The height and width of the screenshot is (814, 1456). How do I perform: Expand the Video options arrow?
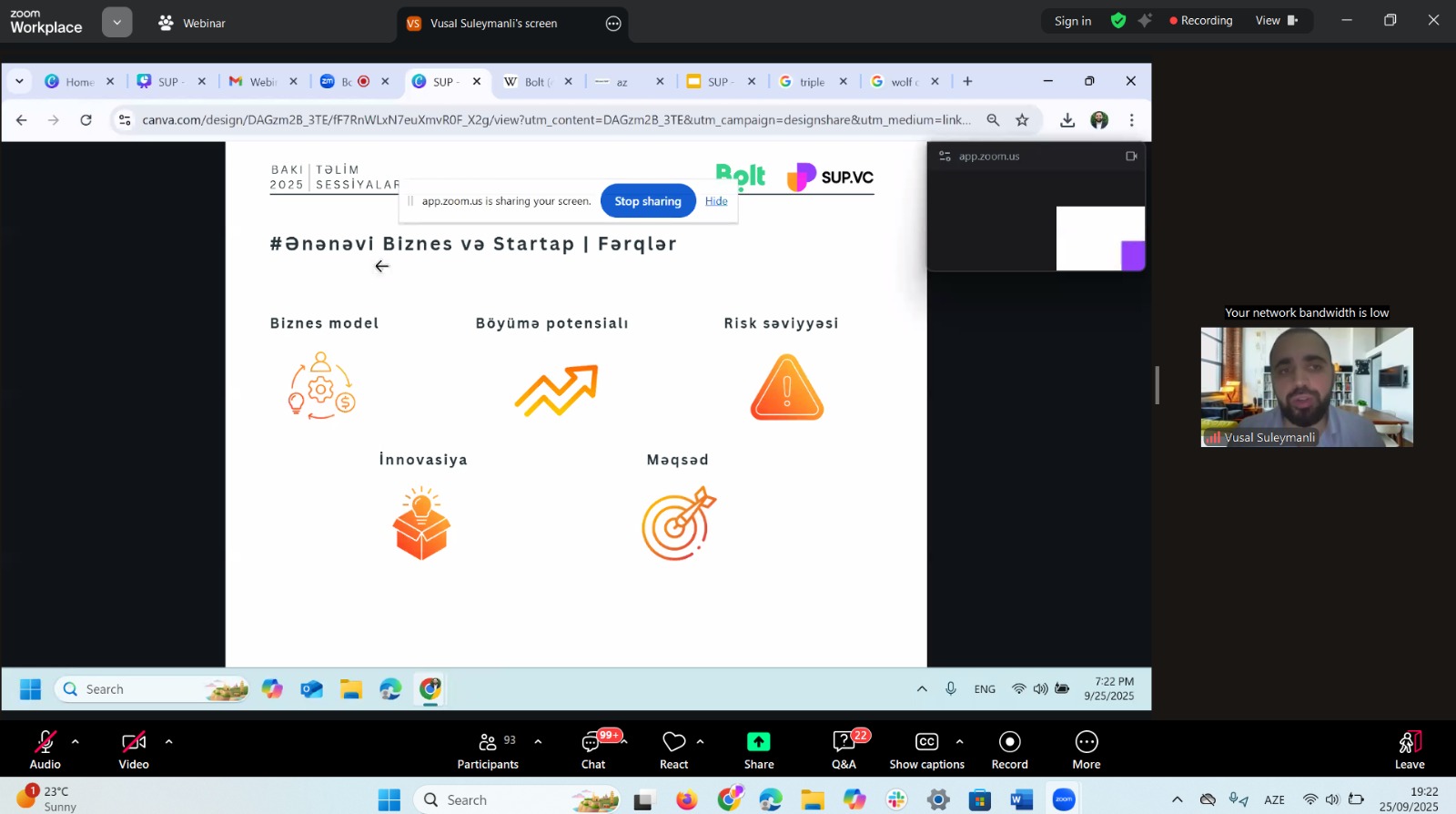coord(168,741)
